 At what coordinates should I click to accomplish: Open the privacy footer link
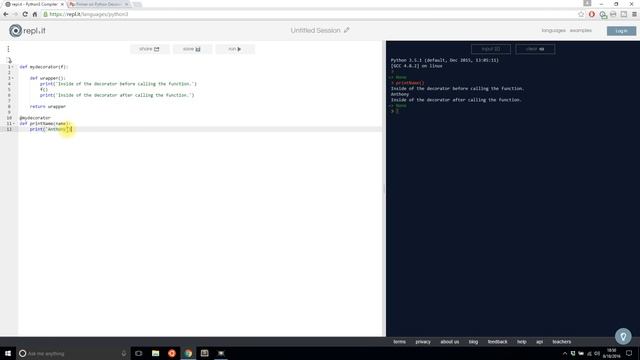pyautogui.click(x=423, y=342)
